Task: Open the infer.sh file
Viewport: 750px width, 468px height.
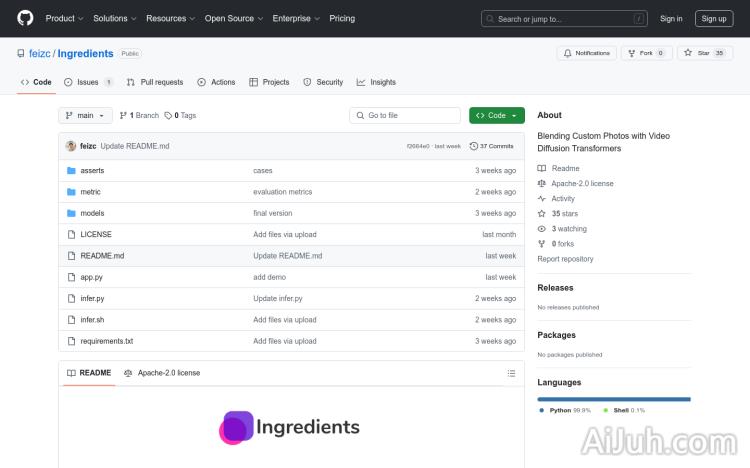Action: pos(92,320)
